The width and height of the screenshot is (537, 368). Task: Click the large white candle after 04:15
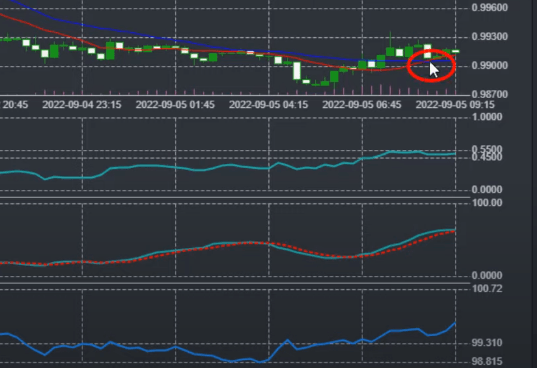297,71
